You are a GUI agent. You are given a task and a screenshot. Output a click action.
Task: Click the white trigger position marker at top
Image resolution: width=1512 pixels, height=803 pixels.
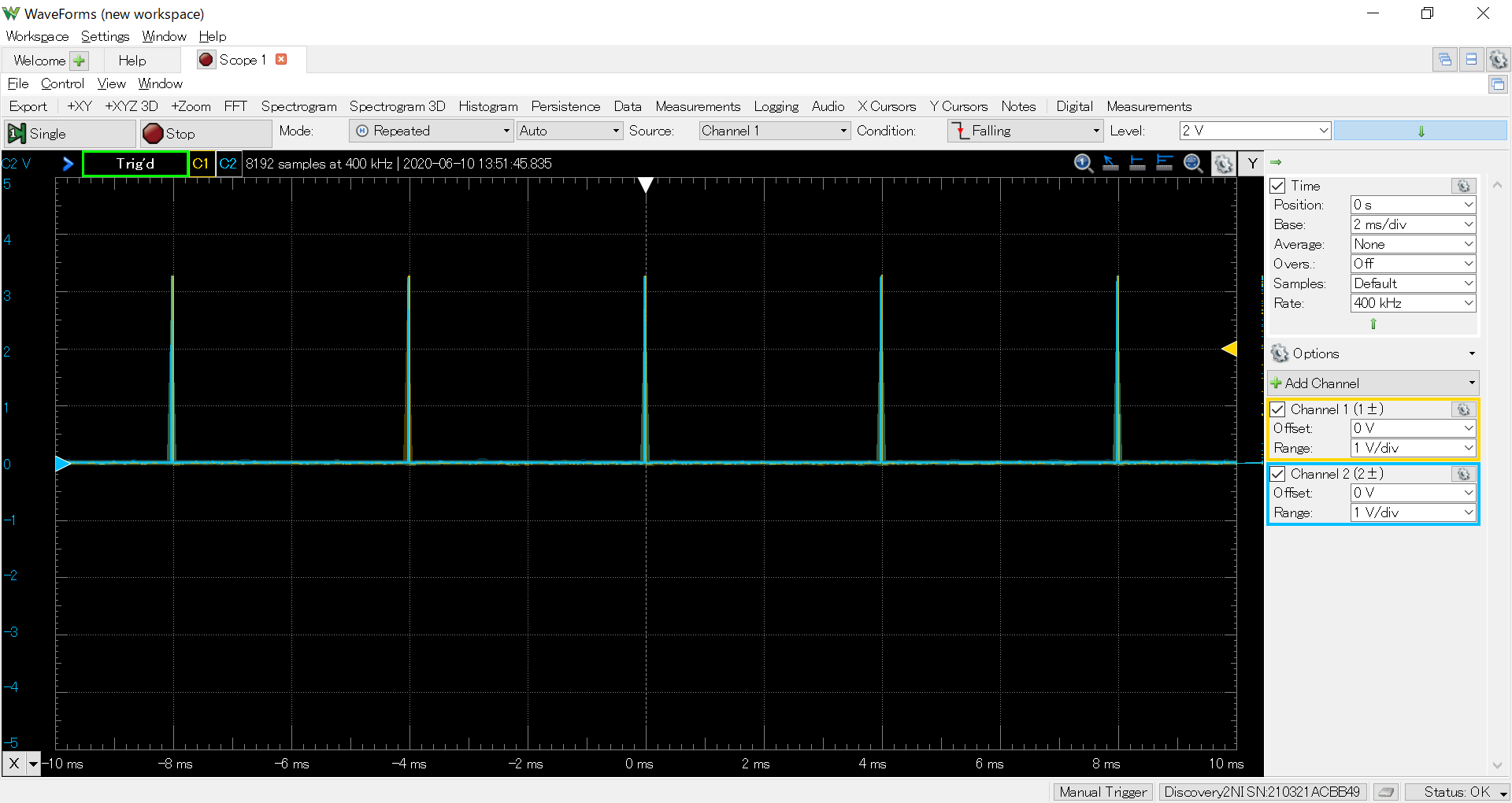[x=646, y=184]
